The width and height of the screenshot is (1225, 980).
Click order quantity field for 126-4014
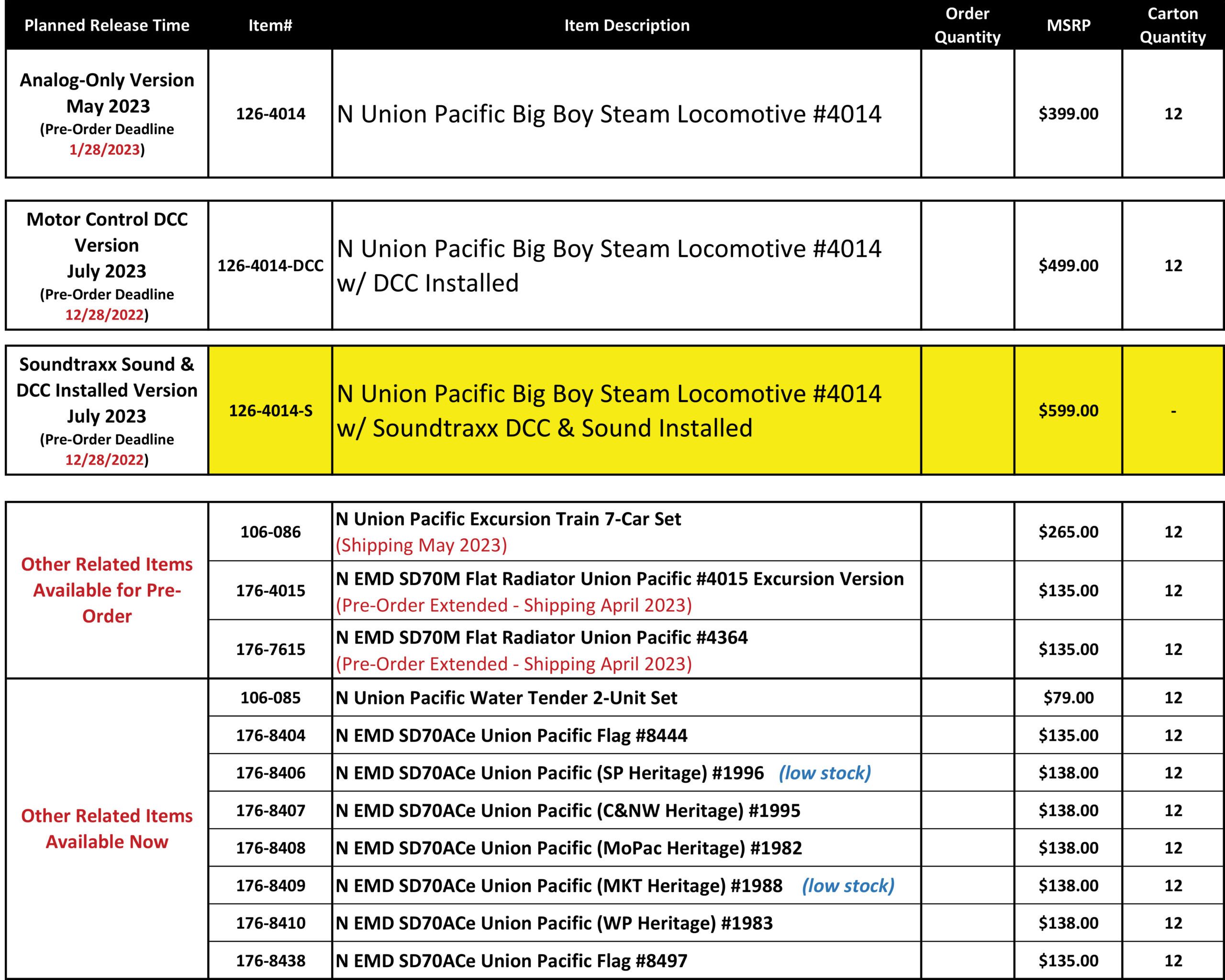coord(968,113)
